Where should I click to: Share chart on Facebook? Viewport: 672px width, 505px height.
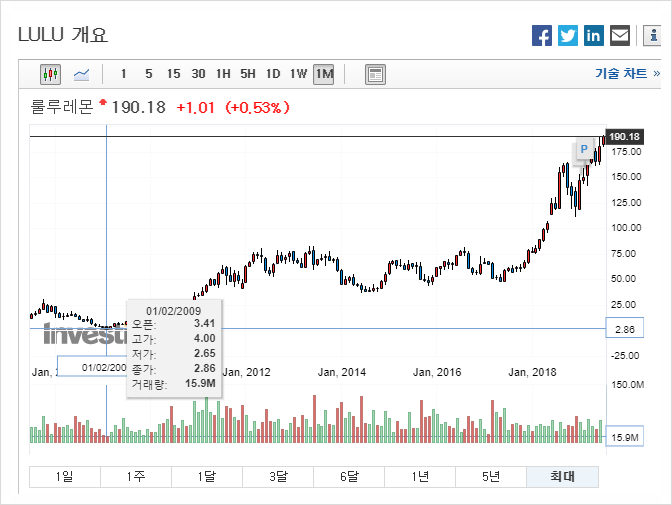coord(542,35)
